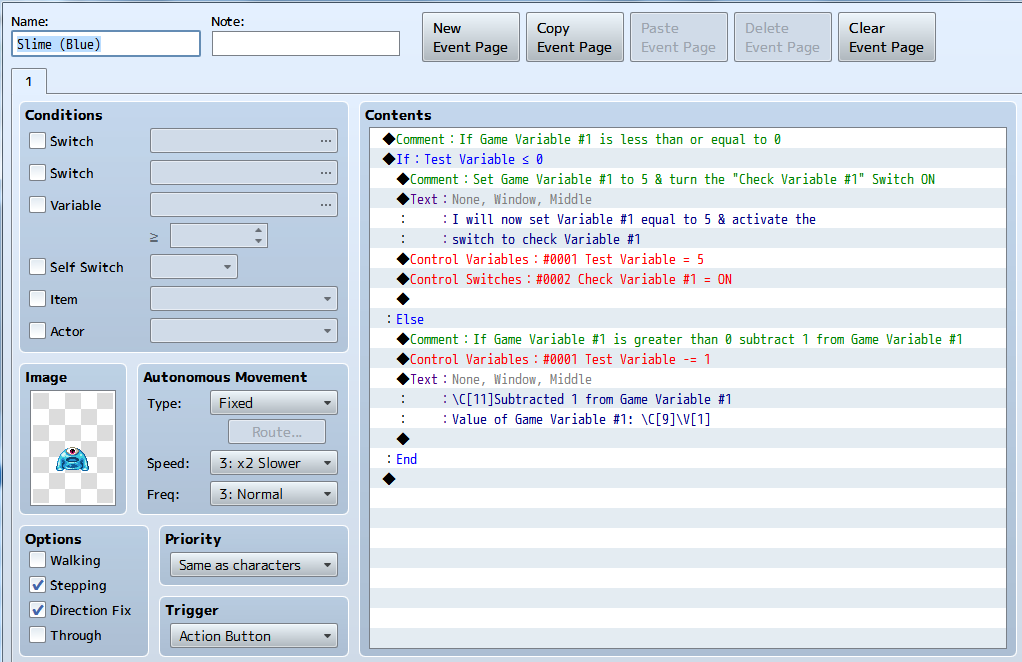Click the Copy Event Page button
This screenshot has width=1022, height=662.
click(574, 38)
